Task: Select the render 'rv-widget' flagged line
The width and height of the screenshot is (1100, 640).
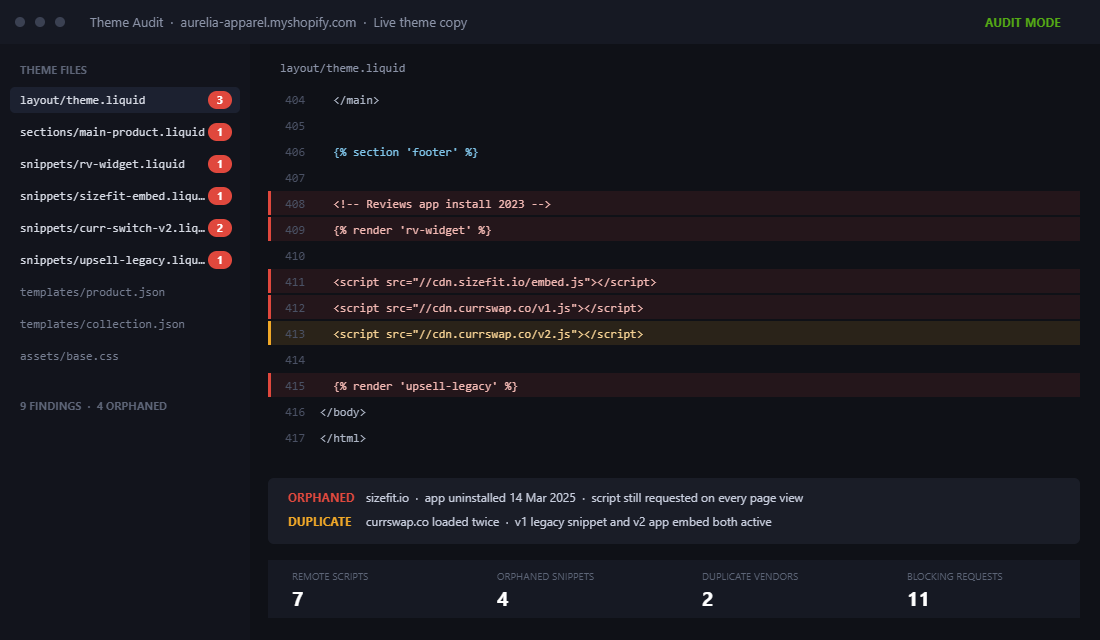Action: pos(673,230)
